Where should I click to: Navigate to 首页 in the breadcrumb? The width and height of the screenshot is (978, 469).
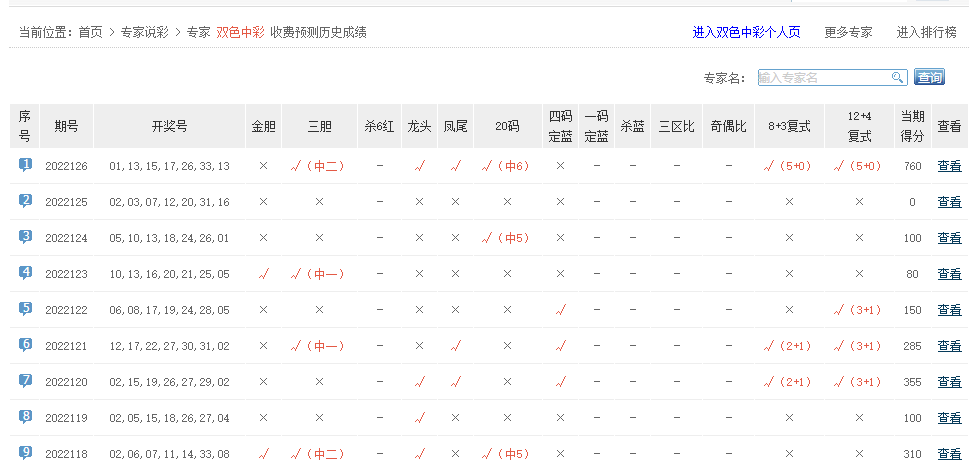pyautogui.click(x=90, y=32)
